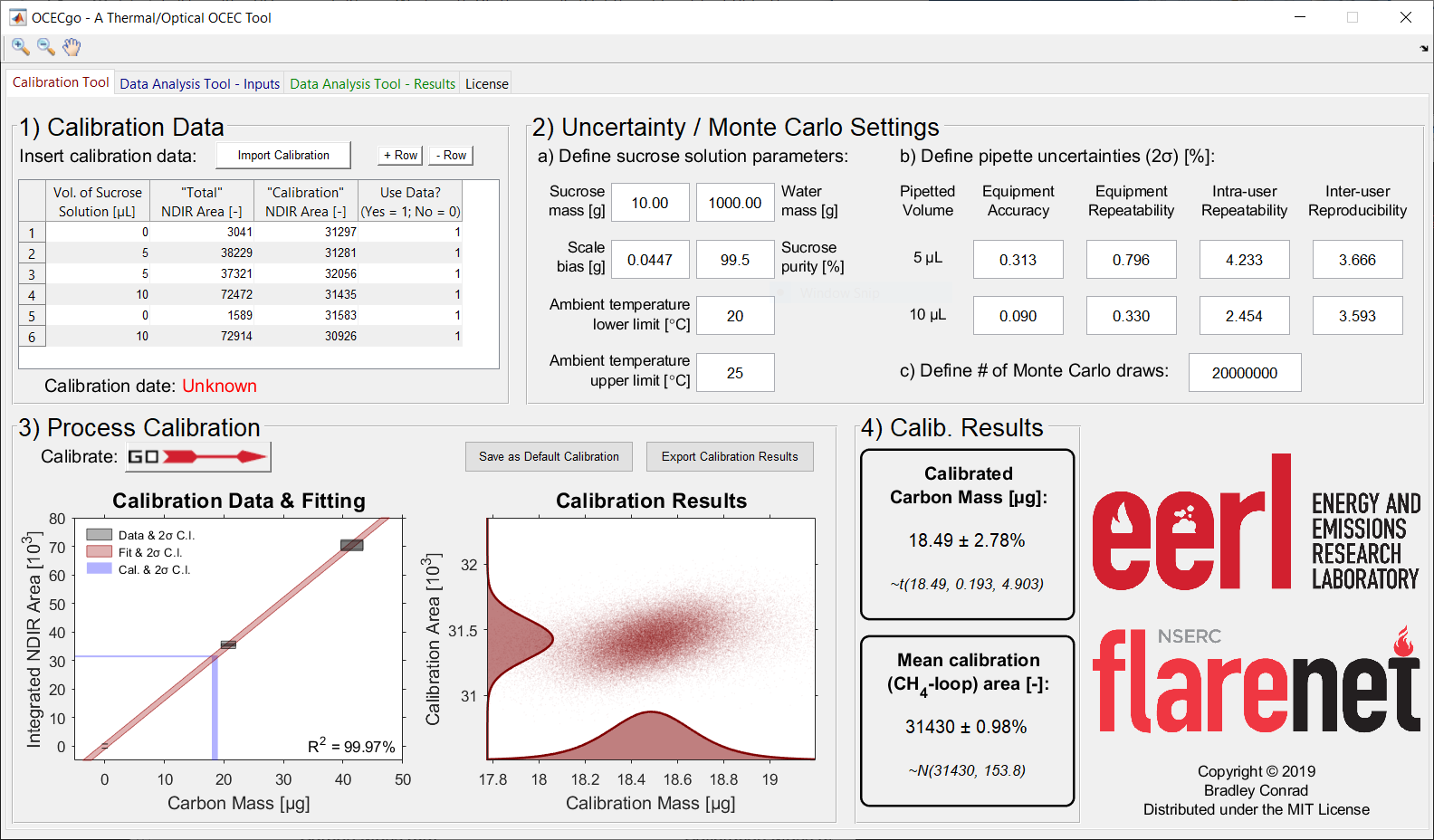Screen dimensions: 1434x840
Task: Click Calibration NDIR Area cell 30926
Action: pyautogui.click(x=306, y=337)
